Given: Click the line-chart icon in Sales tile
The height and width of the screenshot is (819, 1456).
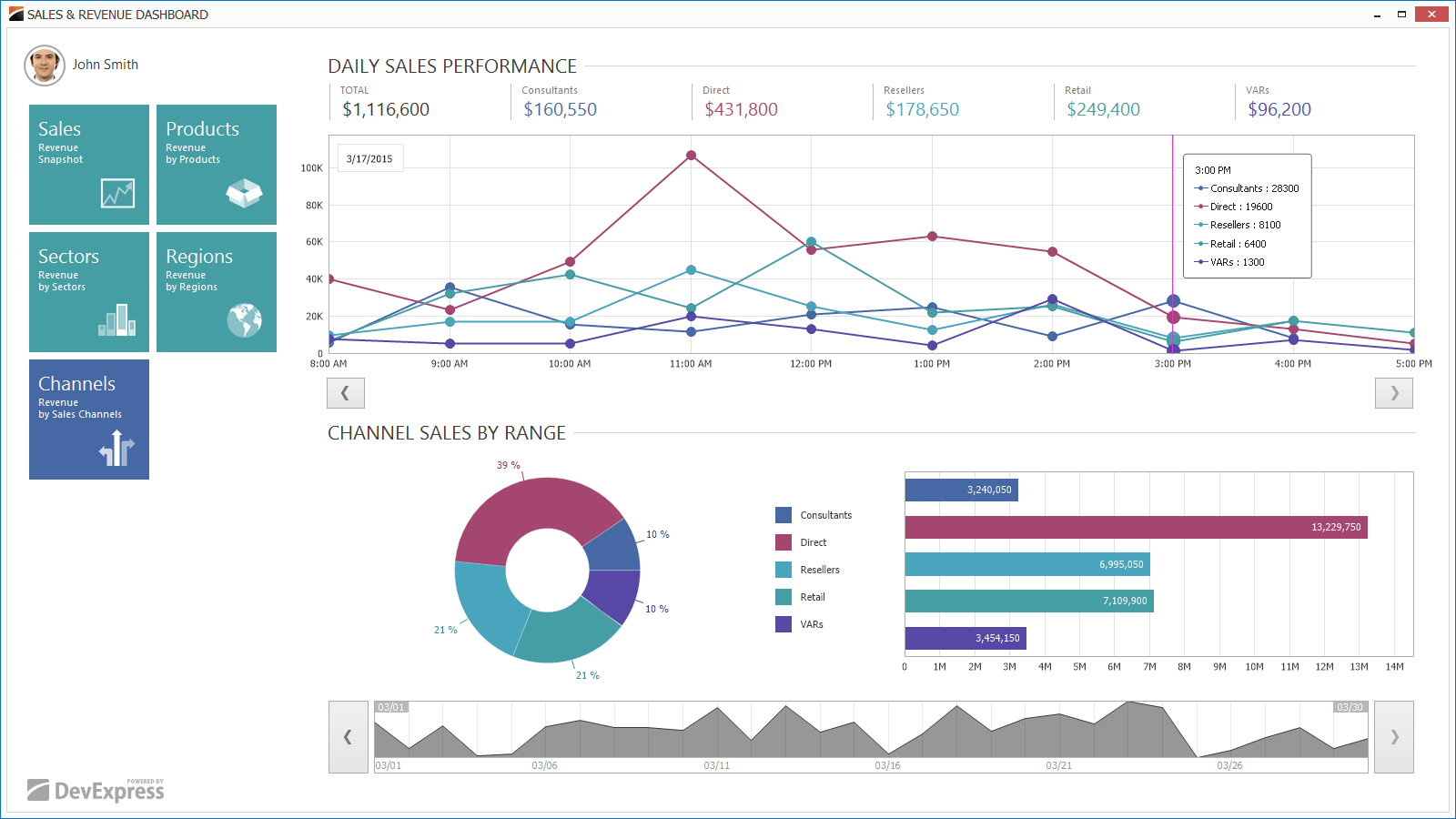Looking at the screenshot, I should pos(117,193).
